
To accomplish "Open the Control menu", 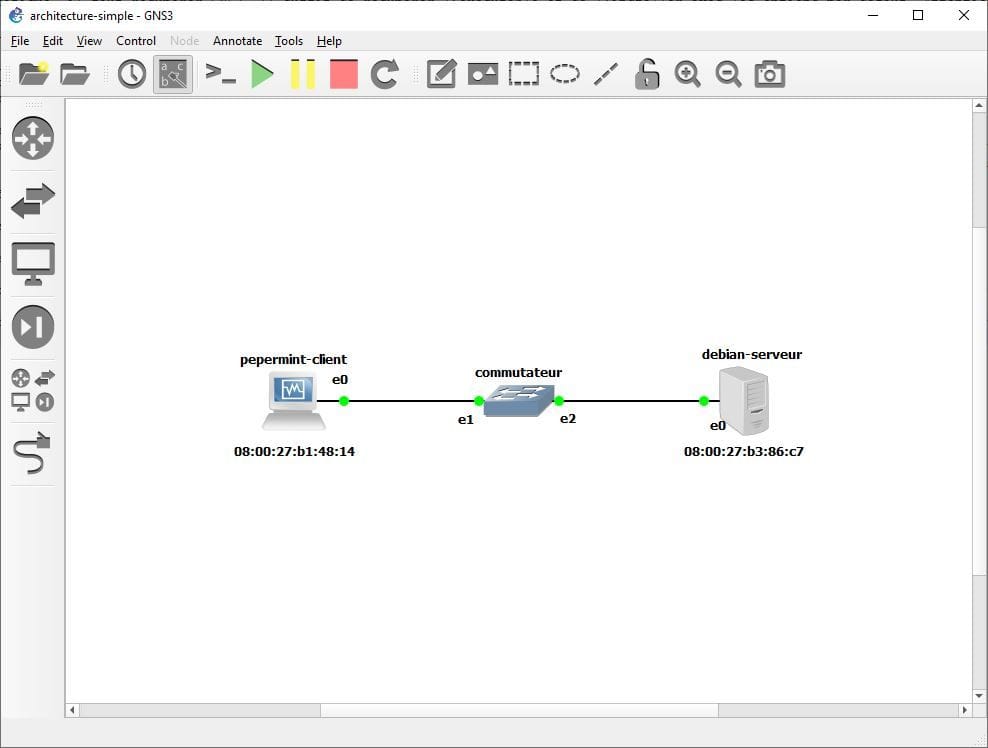I will pos(136,41).
